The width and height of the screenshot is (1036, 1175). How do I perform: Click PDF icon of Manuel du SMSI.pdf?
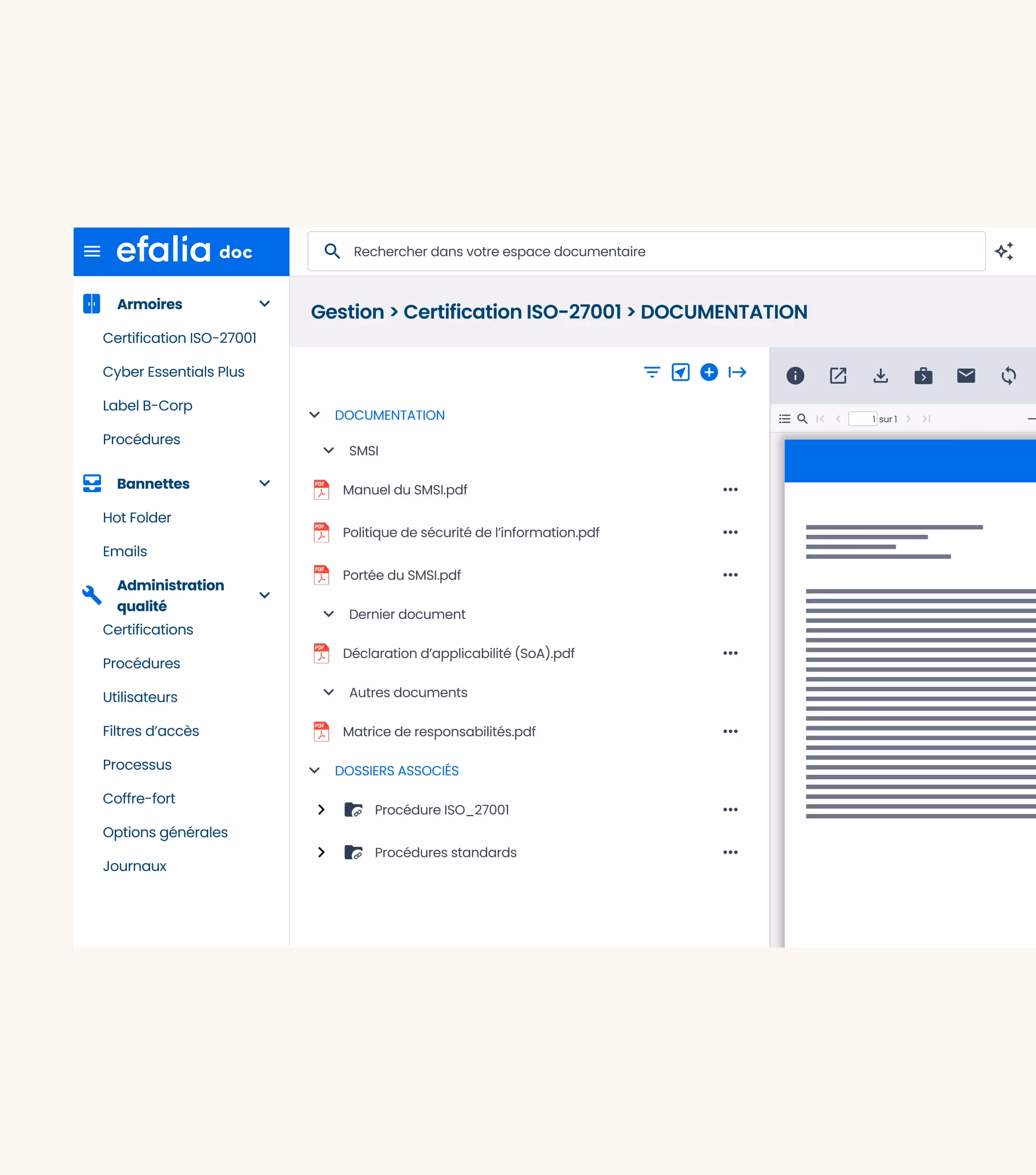[321, 490]
